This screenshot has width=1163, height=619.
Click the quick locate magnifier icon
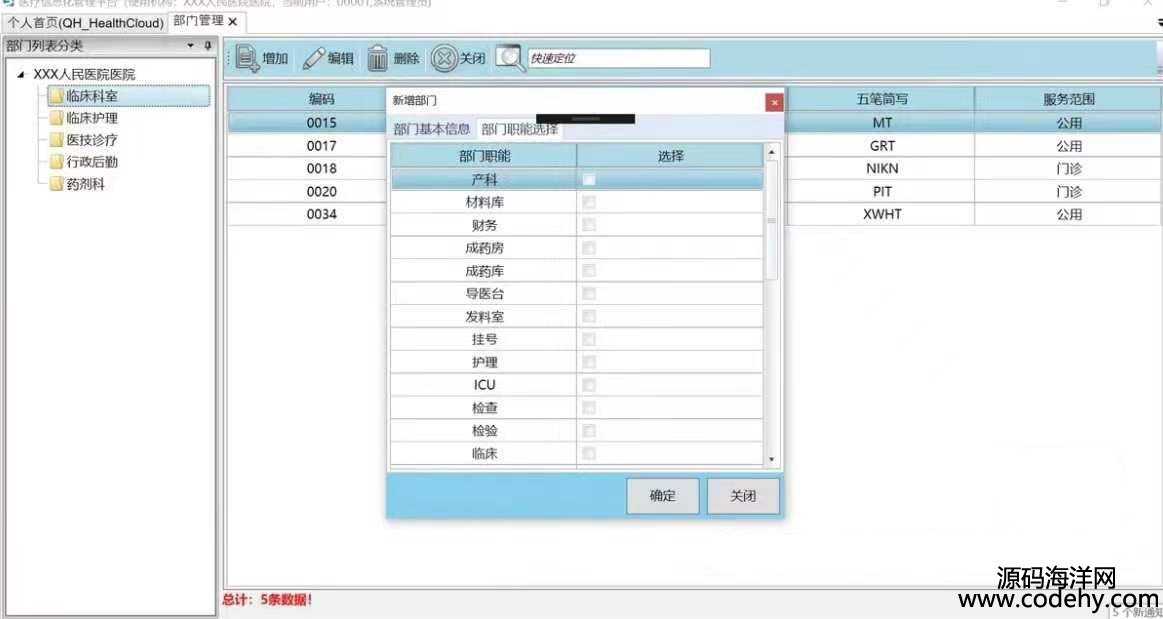[x=509, y=59]
